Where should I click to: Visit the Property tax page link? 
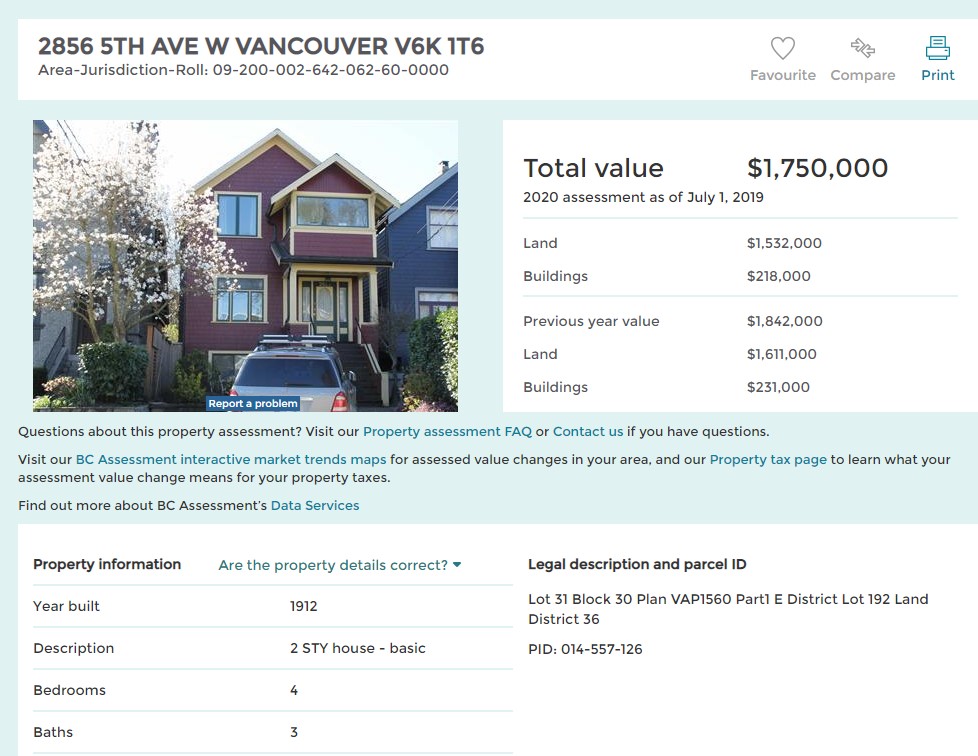[768, 460]
